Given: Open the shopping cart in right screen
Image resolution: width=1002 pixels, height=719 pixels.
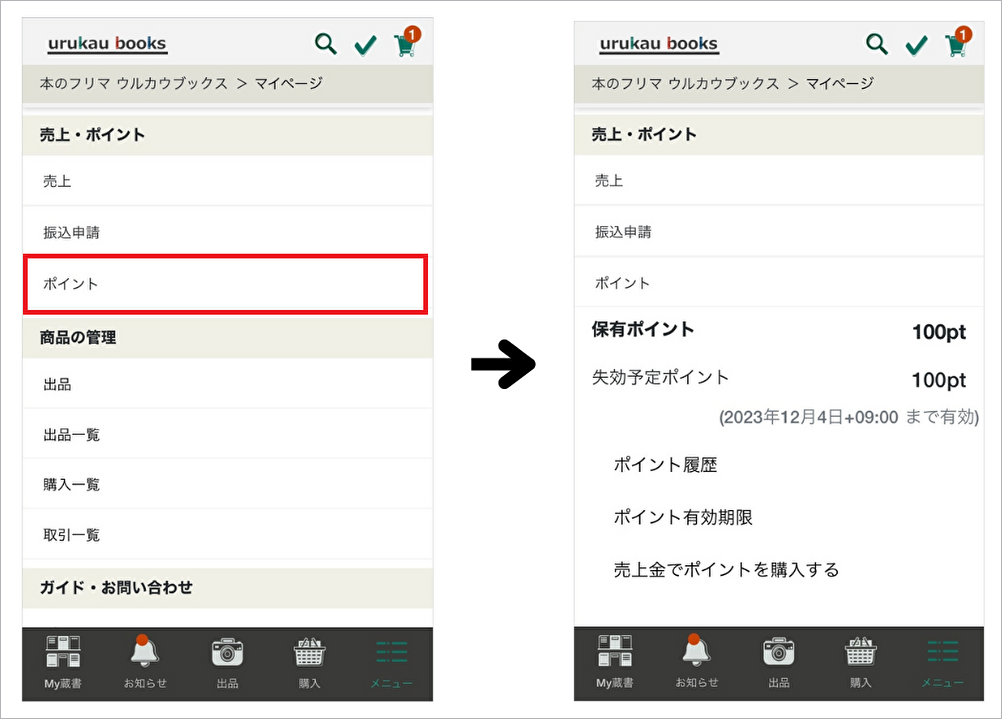Looking at the screenshot, I should pos(956,45).
